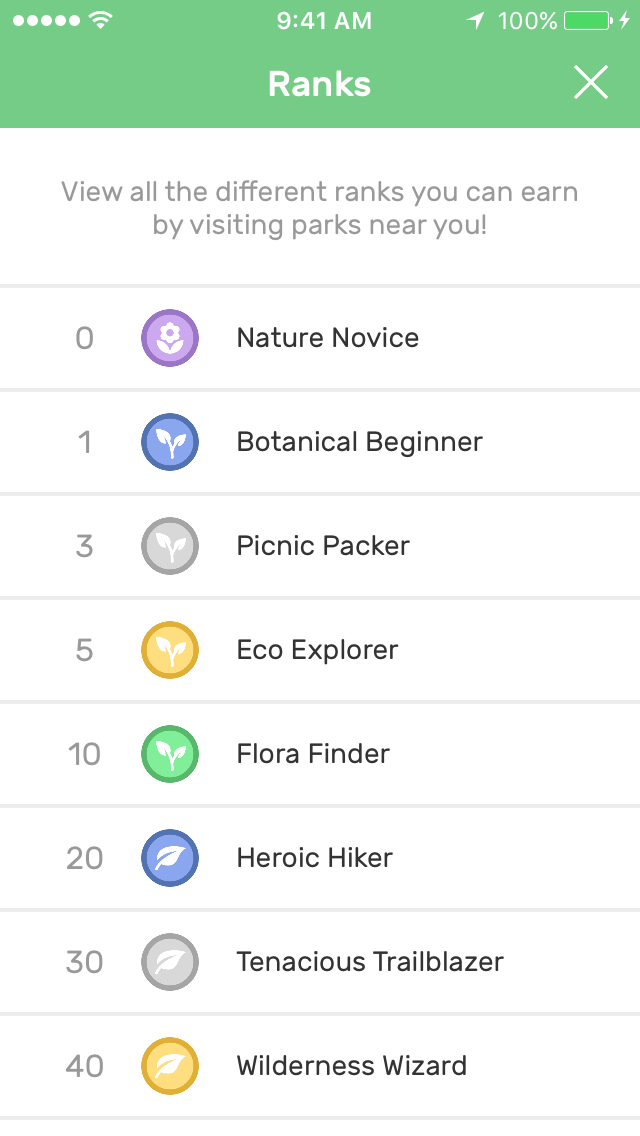Screen dimensions: 640x1136
Task: Tap the Ranks header title
Action: pyautogui.click(x=319, y=84)
